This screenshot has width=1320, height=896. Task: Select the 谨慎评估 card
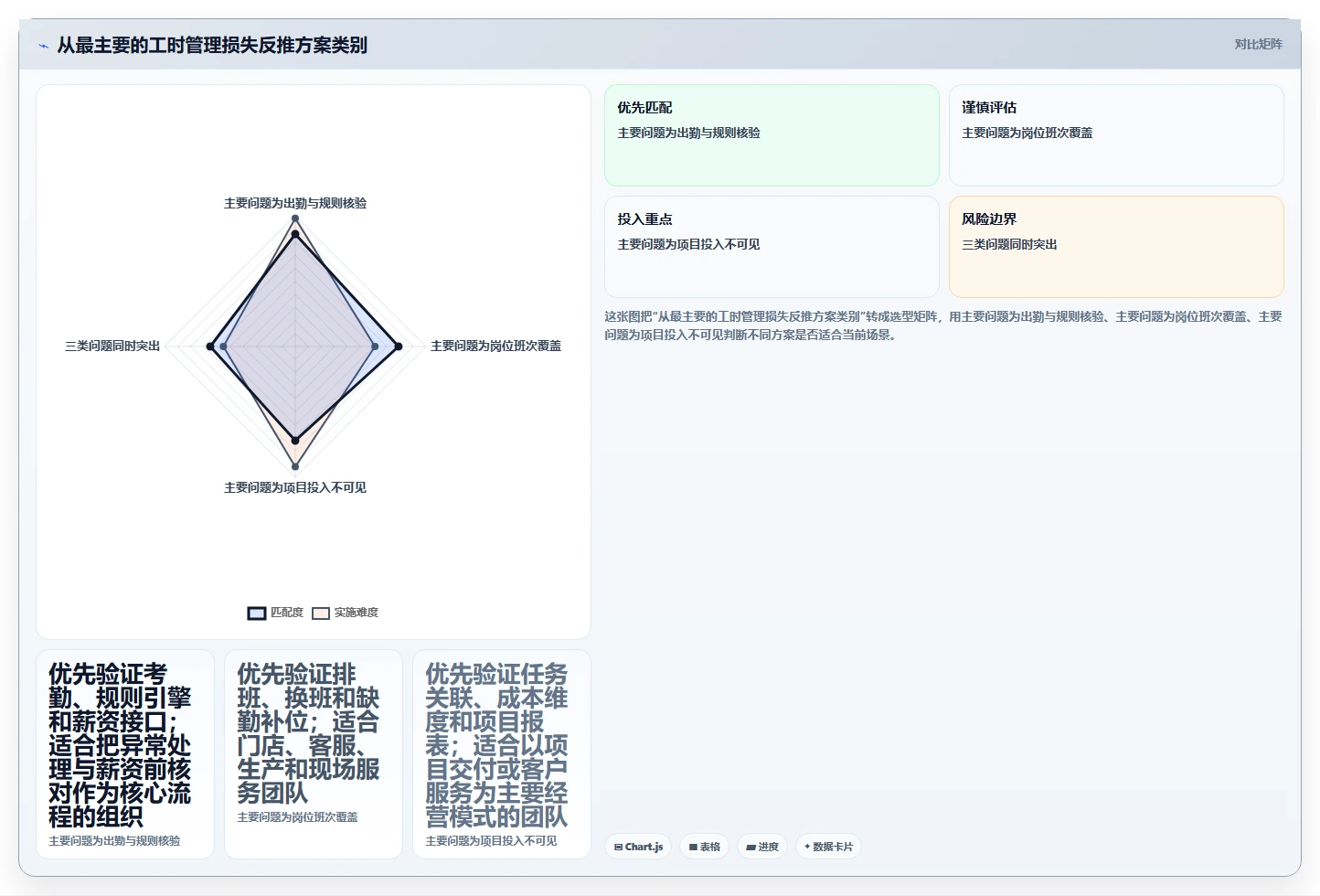pyautogui.click(x=1116, y=135)
